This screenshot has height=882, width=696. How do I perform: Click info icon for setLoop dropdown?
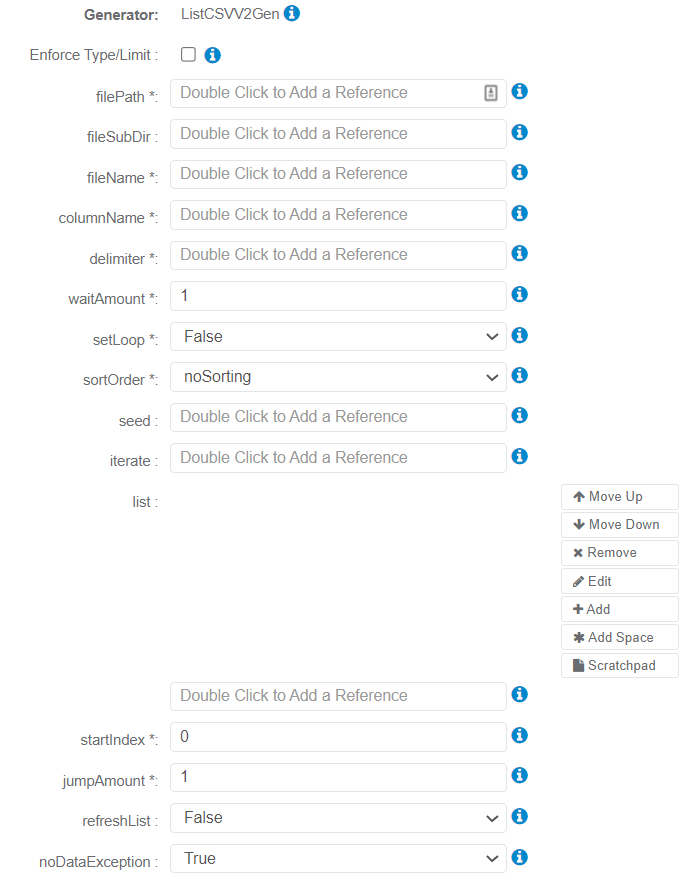(x=519, y=335)
